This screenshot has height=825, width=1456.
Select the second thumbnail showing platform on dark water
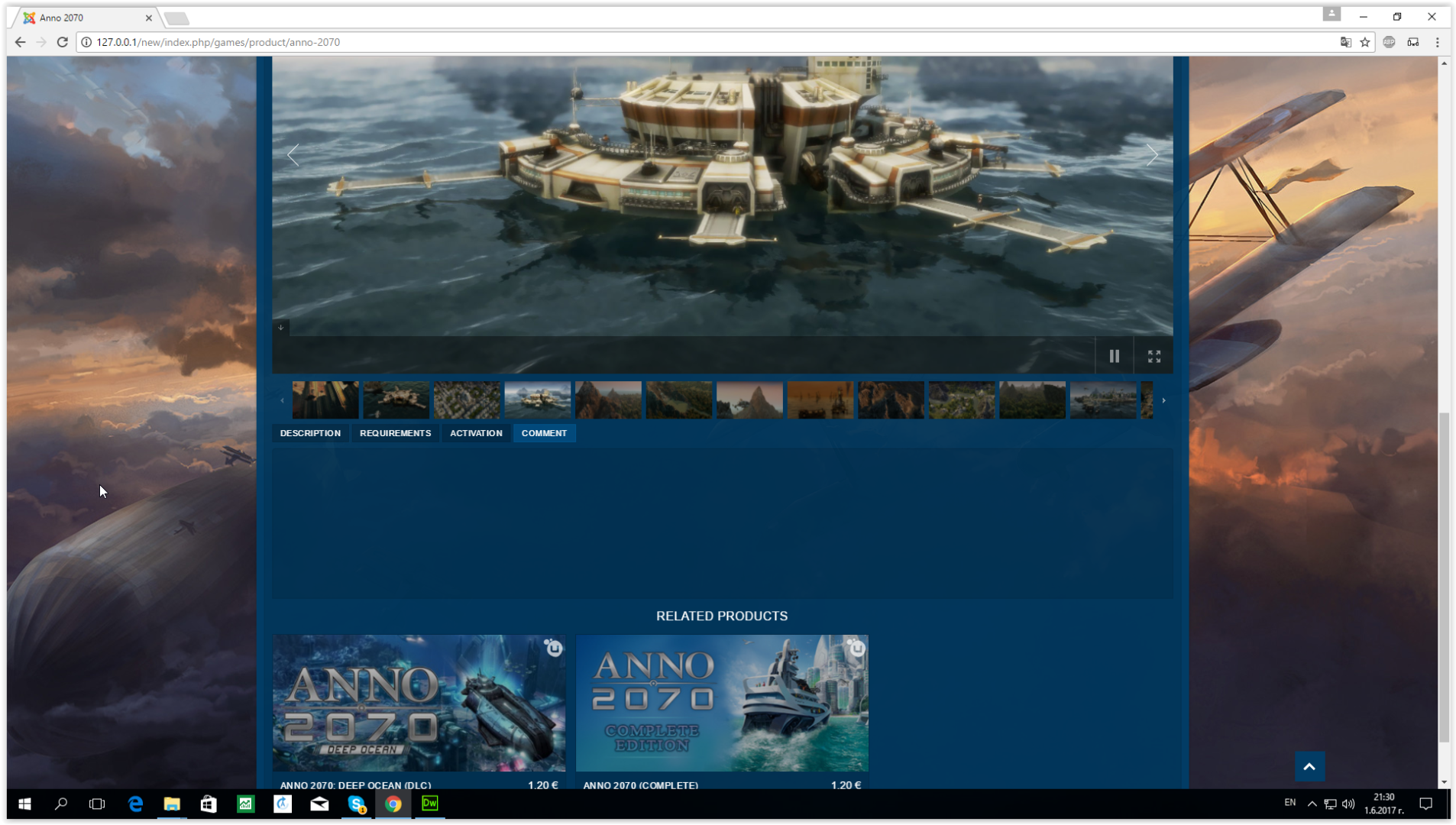point(396,400)
